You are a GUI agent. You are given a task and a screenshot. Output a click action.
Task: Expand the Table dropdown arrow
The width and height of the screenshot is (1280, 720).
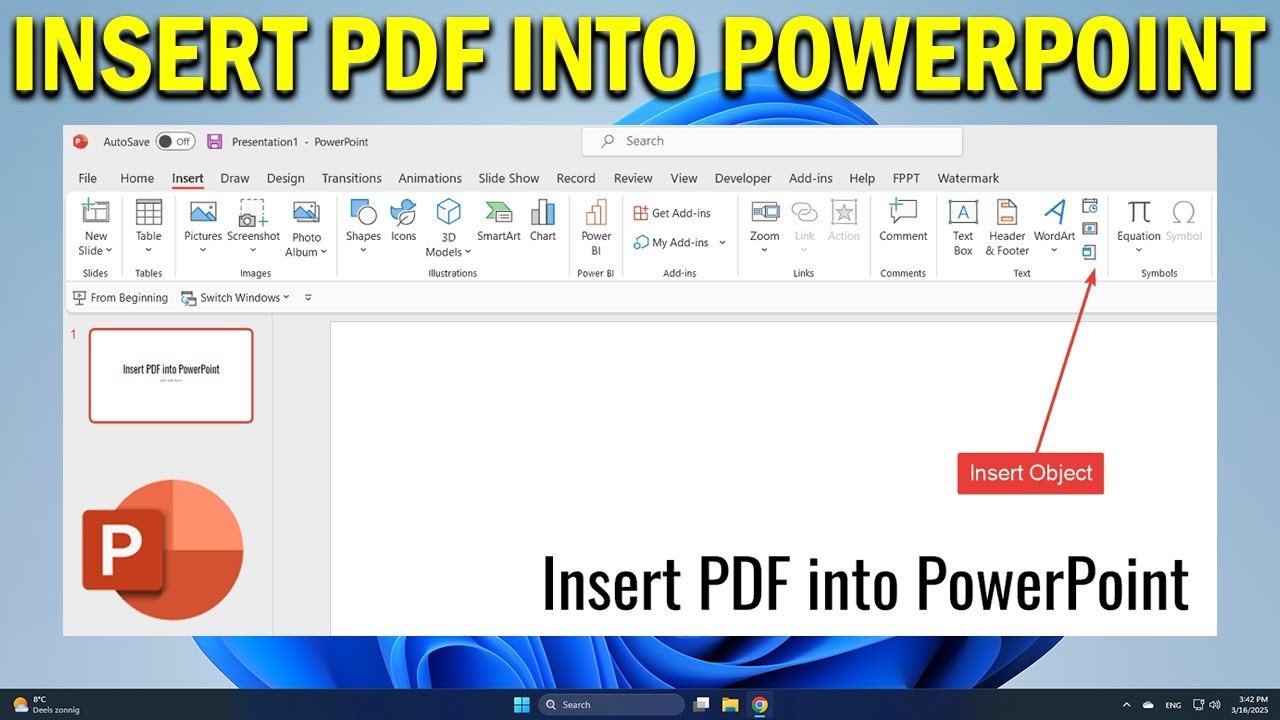[148, 251]
